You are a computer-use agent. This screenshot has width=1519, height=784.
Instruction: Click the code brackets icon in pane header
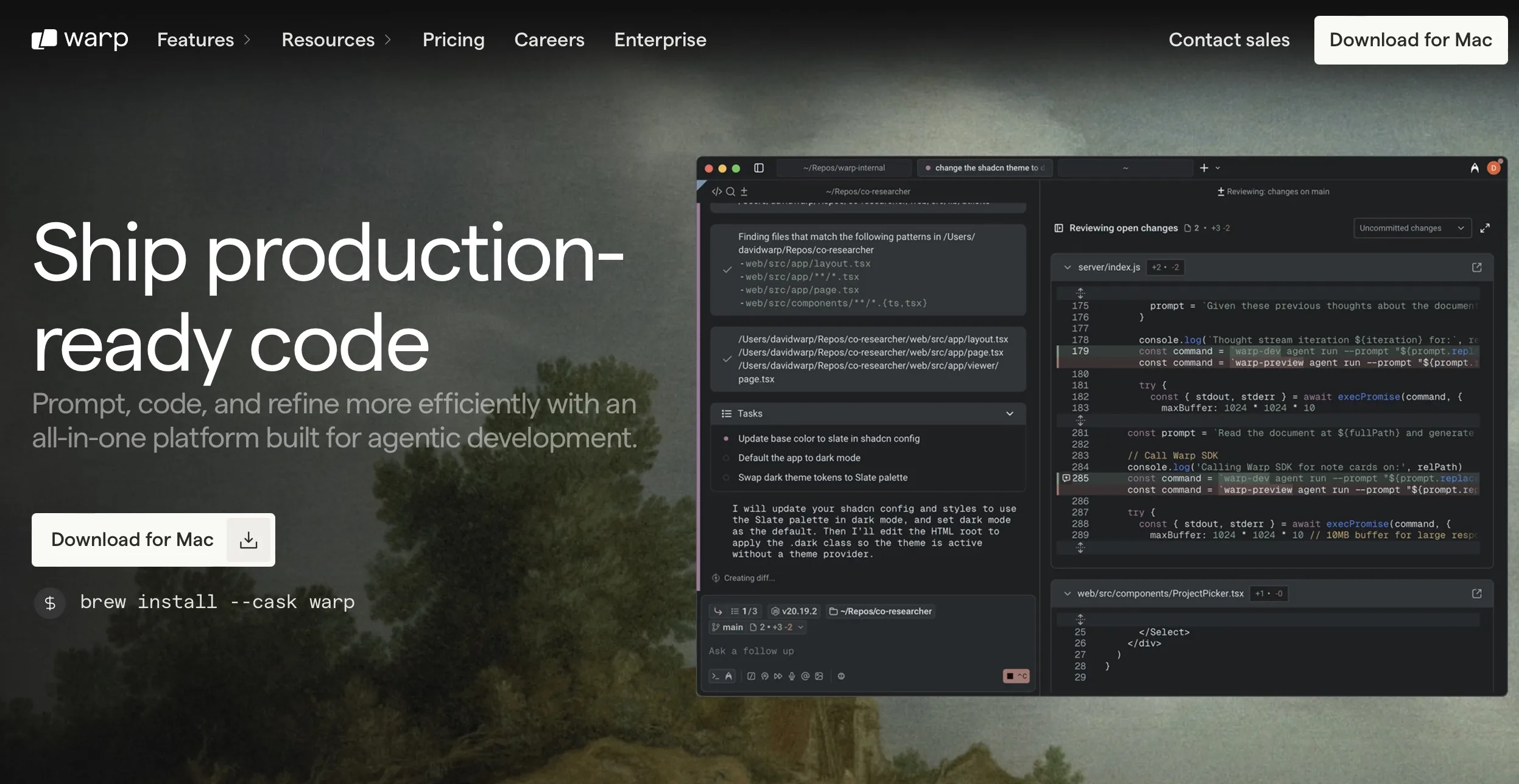click(x=717, y=191)
